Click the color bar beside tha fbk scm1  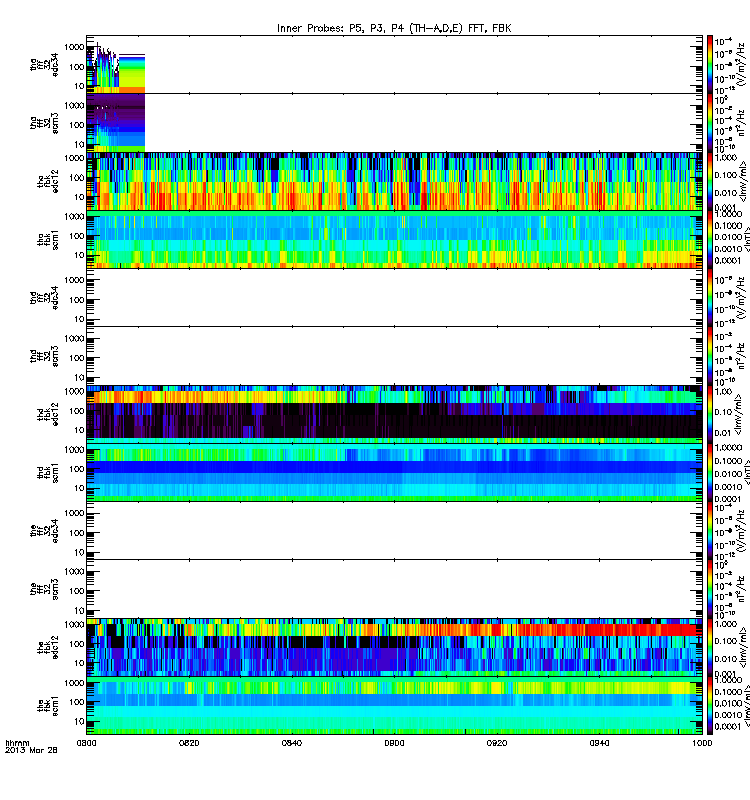coord(710,240)
